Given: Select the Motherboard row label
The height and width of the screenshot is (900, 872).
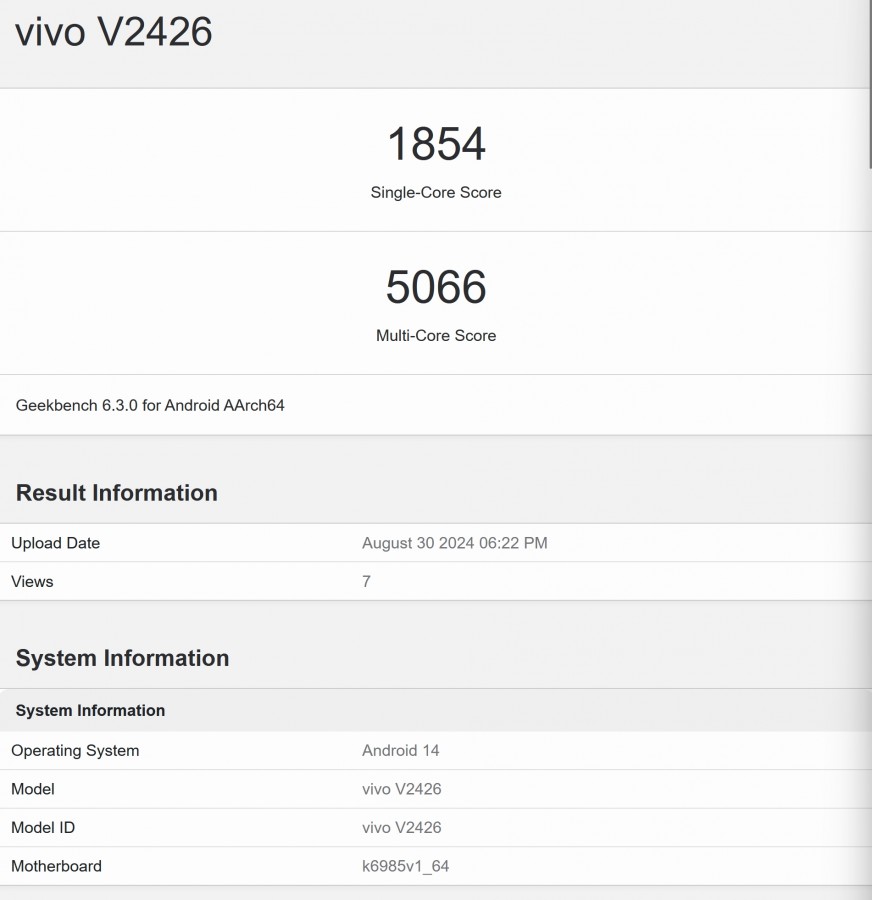Looking at the screenshot, I should pyautogui.click(x=56, y=866).
